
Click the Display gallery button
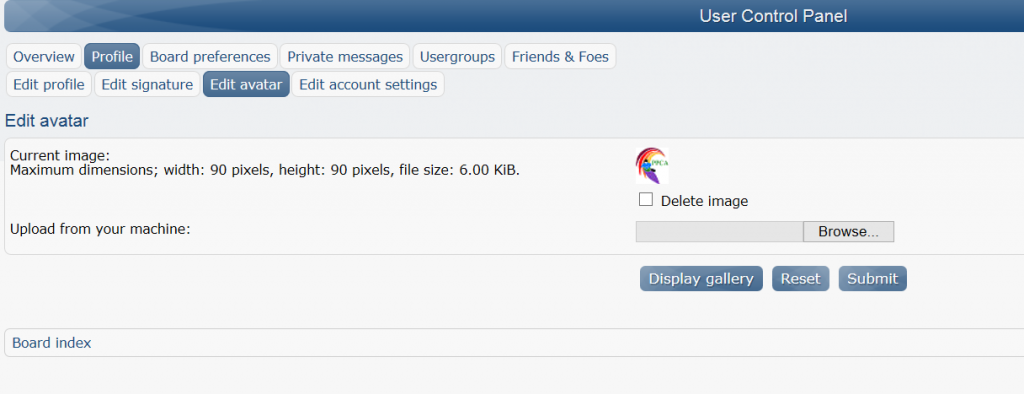pos(701,278)
